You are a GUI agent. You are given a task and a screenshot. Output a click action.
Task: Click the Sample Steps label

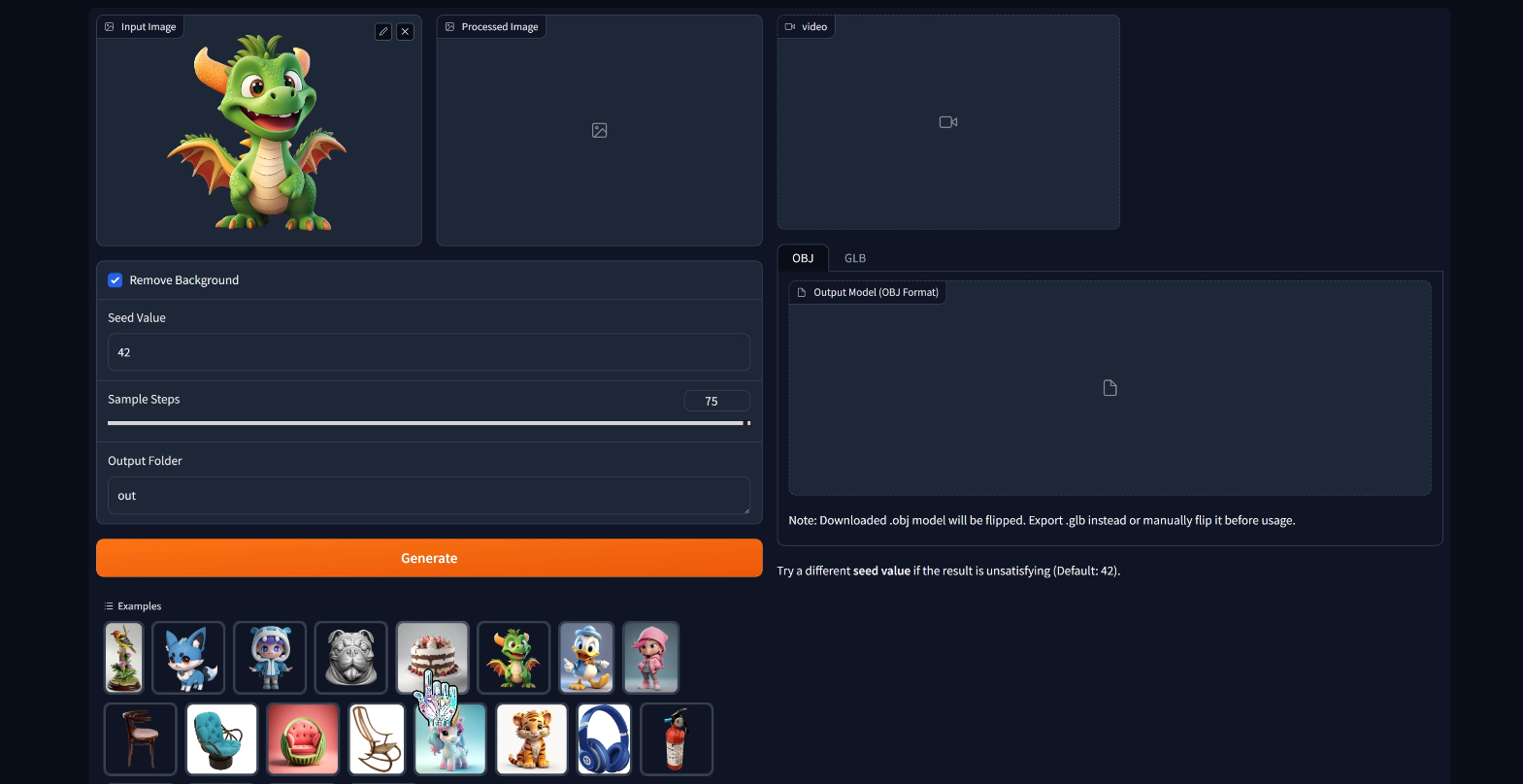[144, 400]
